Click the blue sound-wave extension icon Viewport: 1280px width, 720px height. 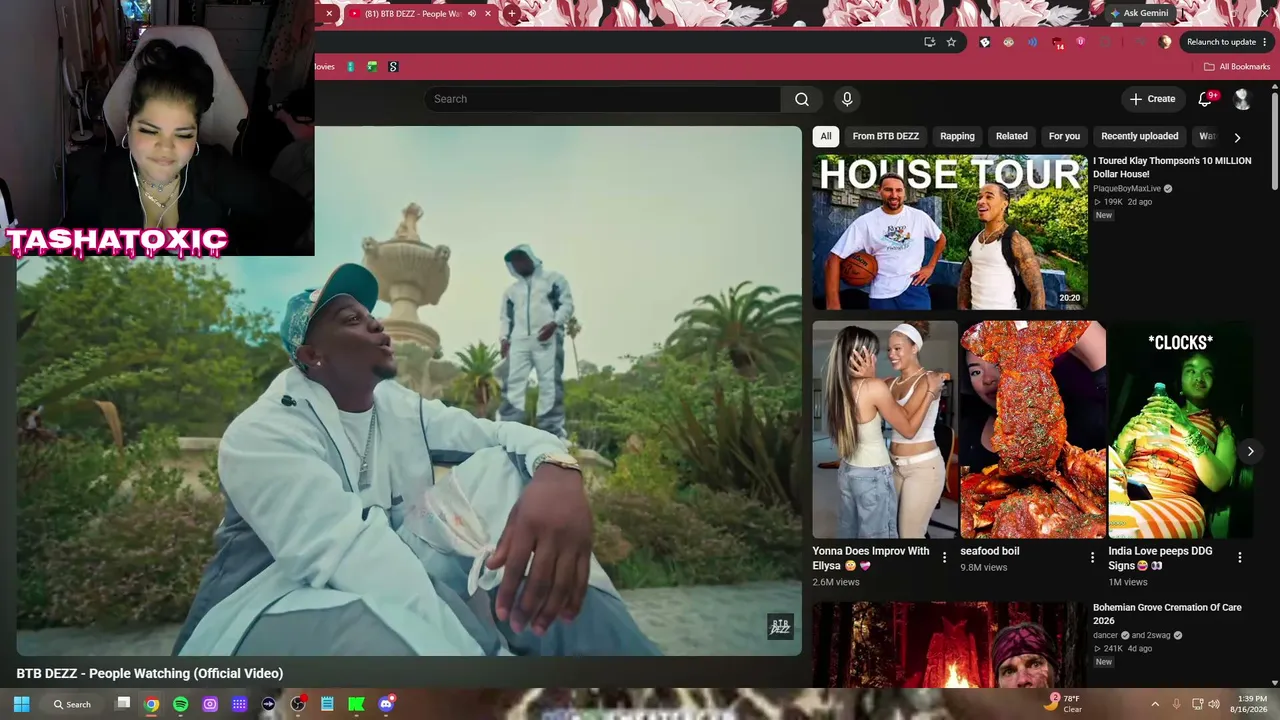[x=1033, y=42]
